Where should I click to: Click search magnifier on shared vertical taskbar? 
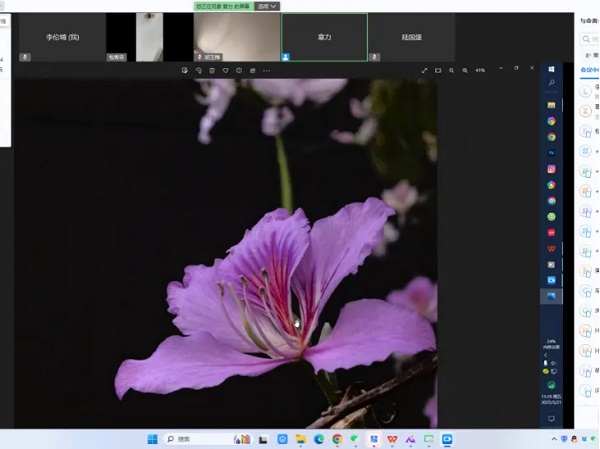tap(551, 83)
